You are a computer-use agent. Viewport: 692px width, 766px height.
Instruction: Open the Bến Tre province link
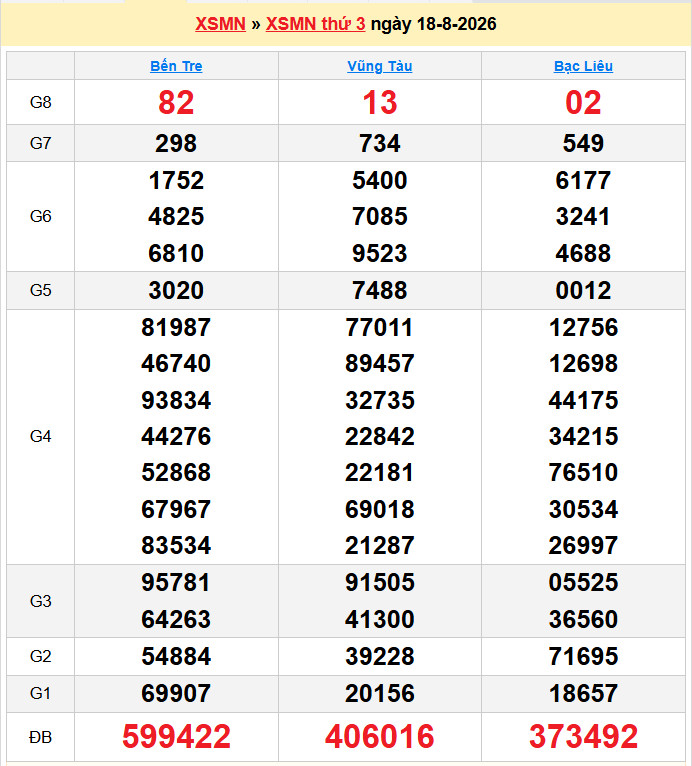click(x=176, y=66)
